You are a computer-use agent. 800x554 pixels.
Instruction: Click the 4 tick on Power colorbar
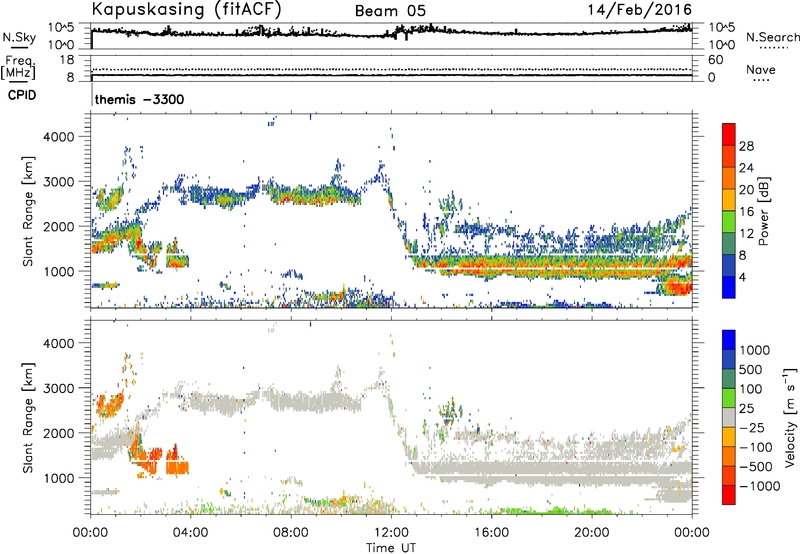[x=742, y=277]
